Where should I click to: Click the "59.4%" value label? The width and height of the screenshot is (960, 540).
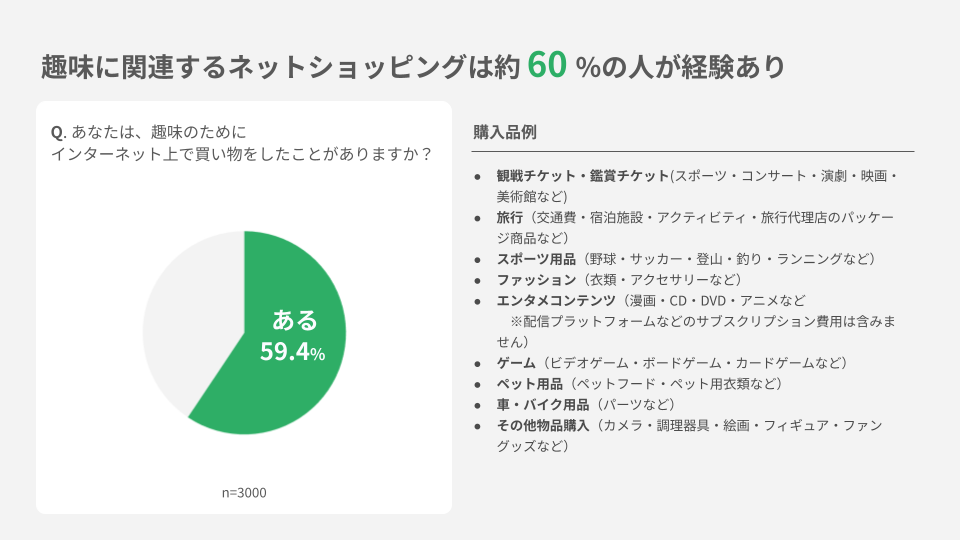(x=293, y=352)
